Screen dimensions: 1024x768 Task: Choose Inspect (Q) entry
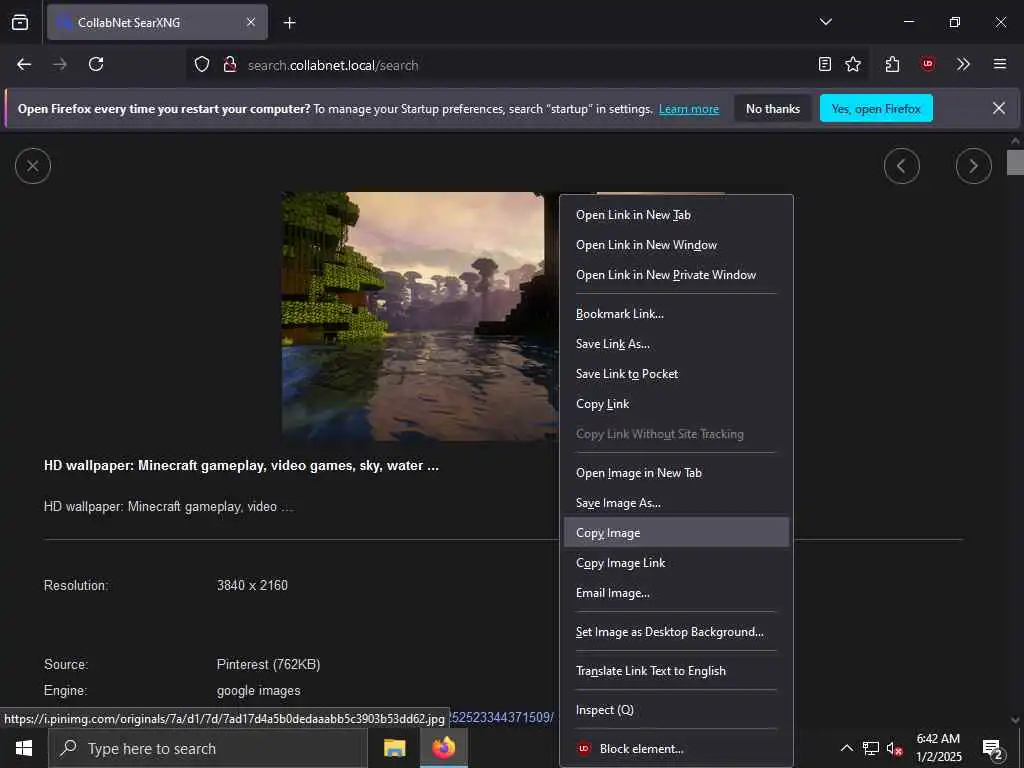pyautogui.click(x=676, y=710)
